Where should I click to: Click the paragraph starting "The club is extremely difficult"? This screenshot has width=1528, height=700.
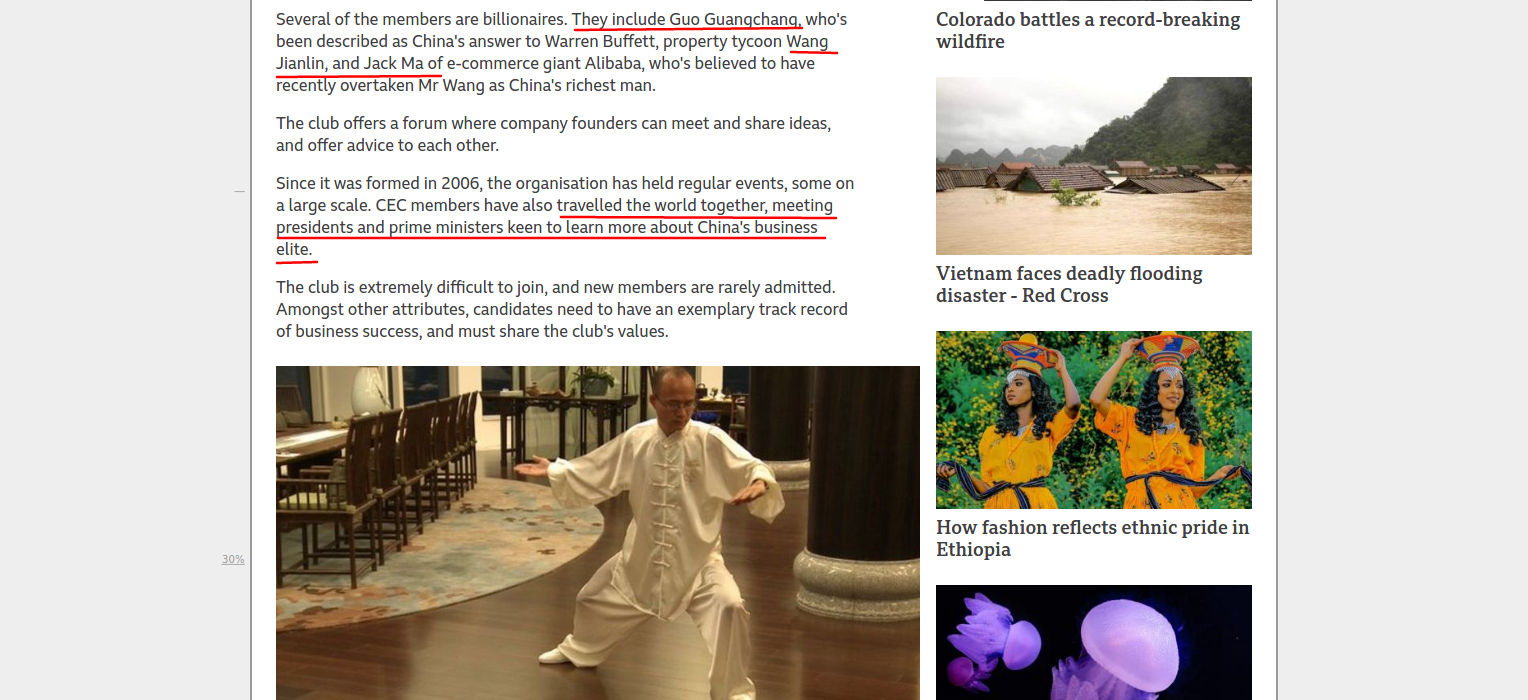562,309
